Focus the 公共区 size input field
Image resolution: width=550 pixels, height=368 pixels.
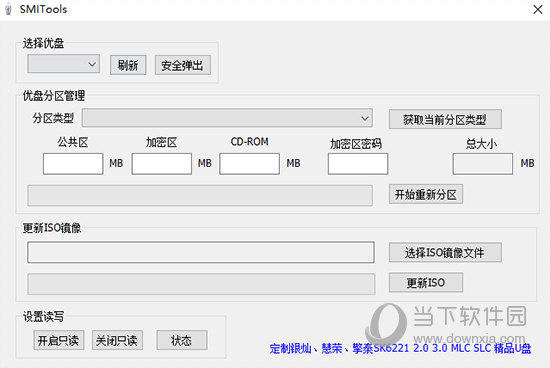point(73,163)
